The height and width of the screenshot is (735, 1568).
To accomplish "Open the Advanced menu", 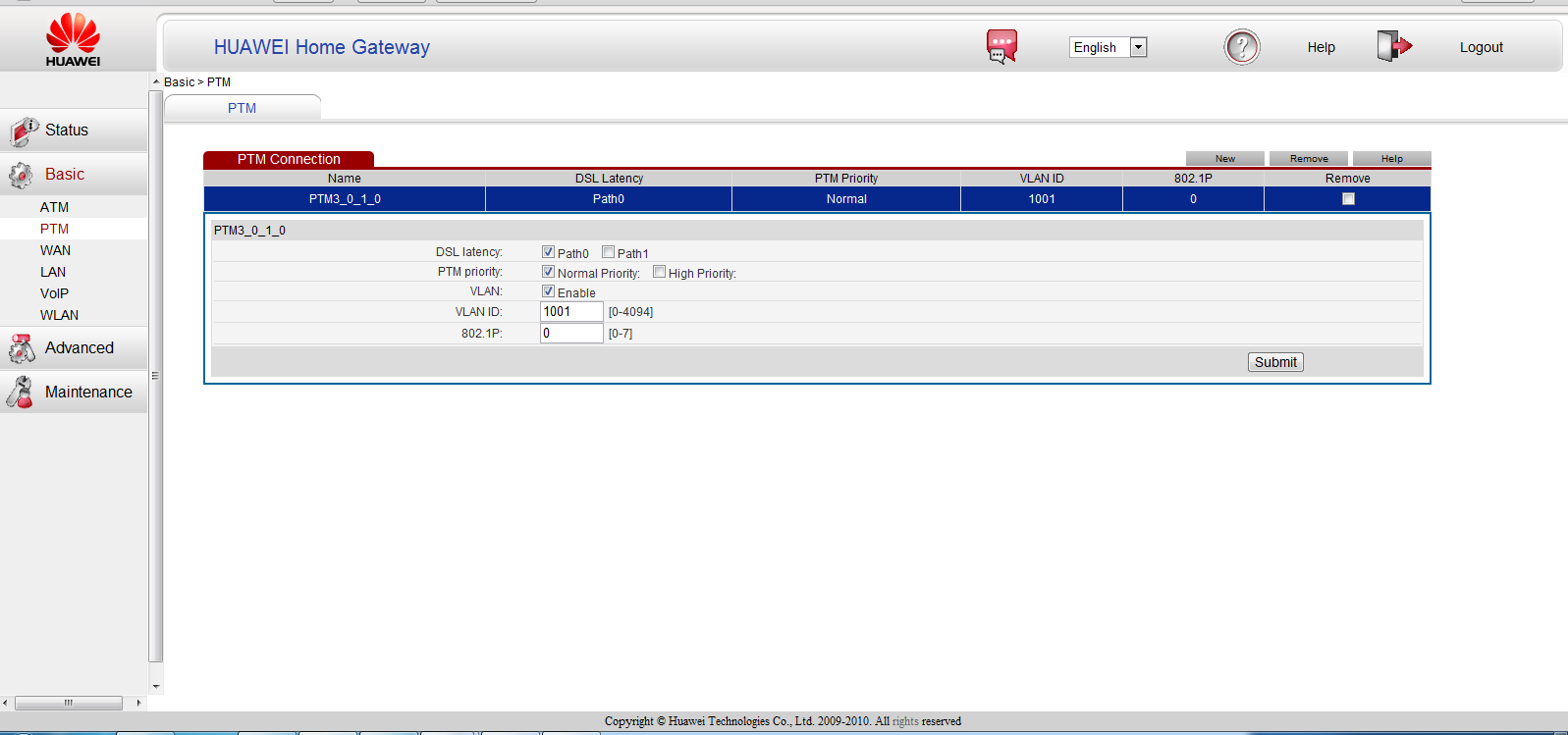I will [80, 348].
